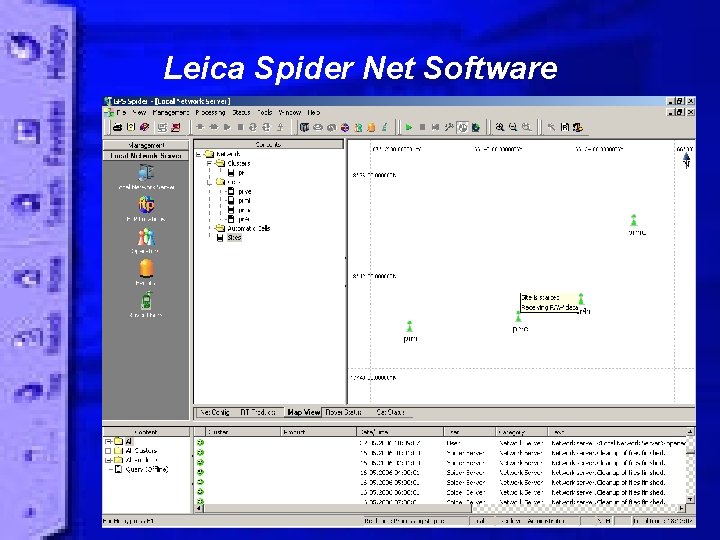The width and height of the screenshot is (720, 540).
Task: Switch to the Rover Status tab
Action: [x=343, y=412]
